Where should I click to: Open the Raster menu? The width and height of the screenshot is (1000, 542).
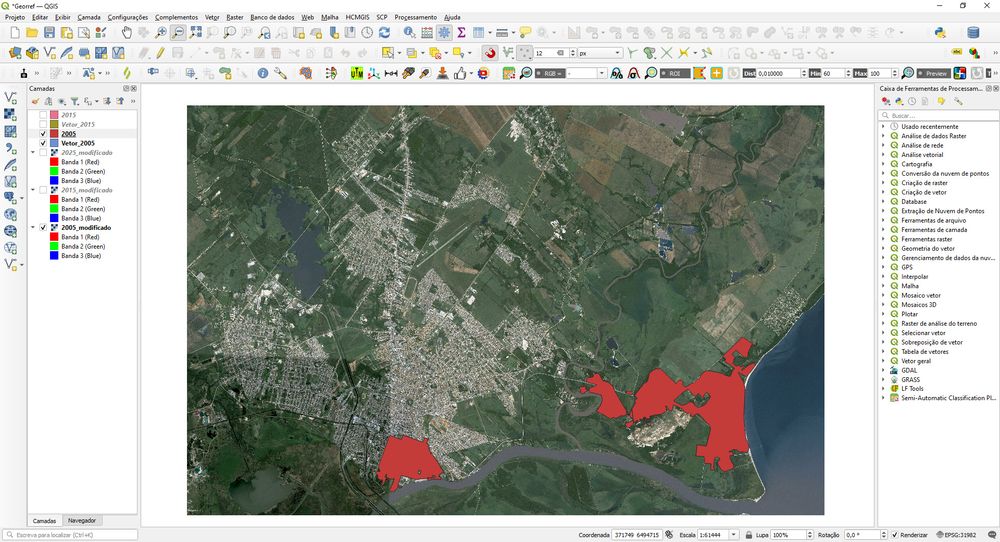(x=235, y=17)
